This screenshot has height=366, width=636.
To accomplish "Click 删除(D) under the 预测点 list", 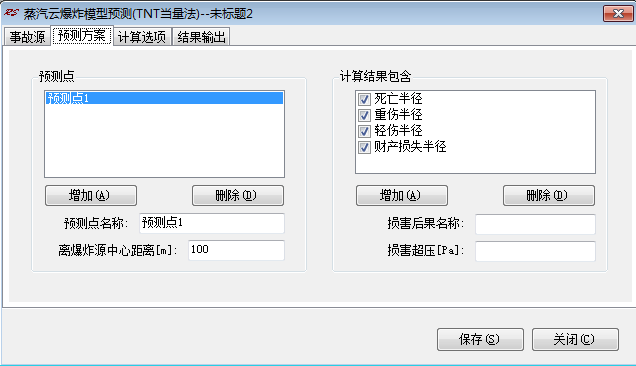I will (238, 196).
